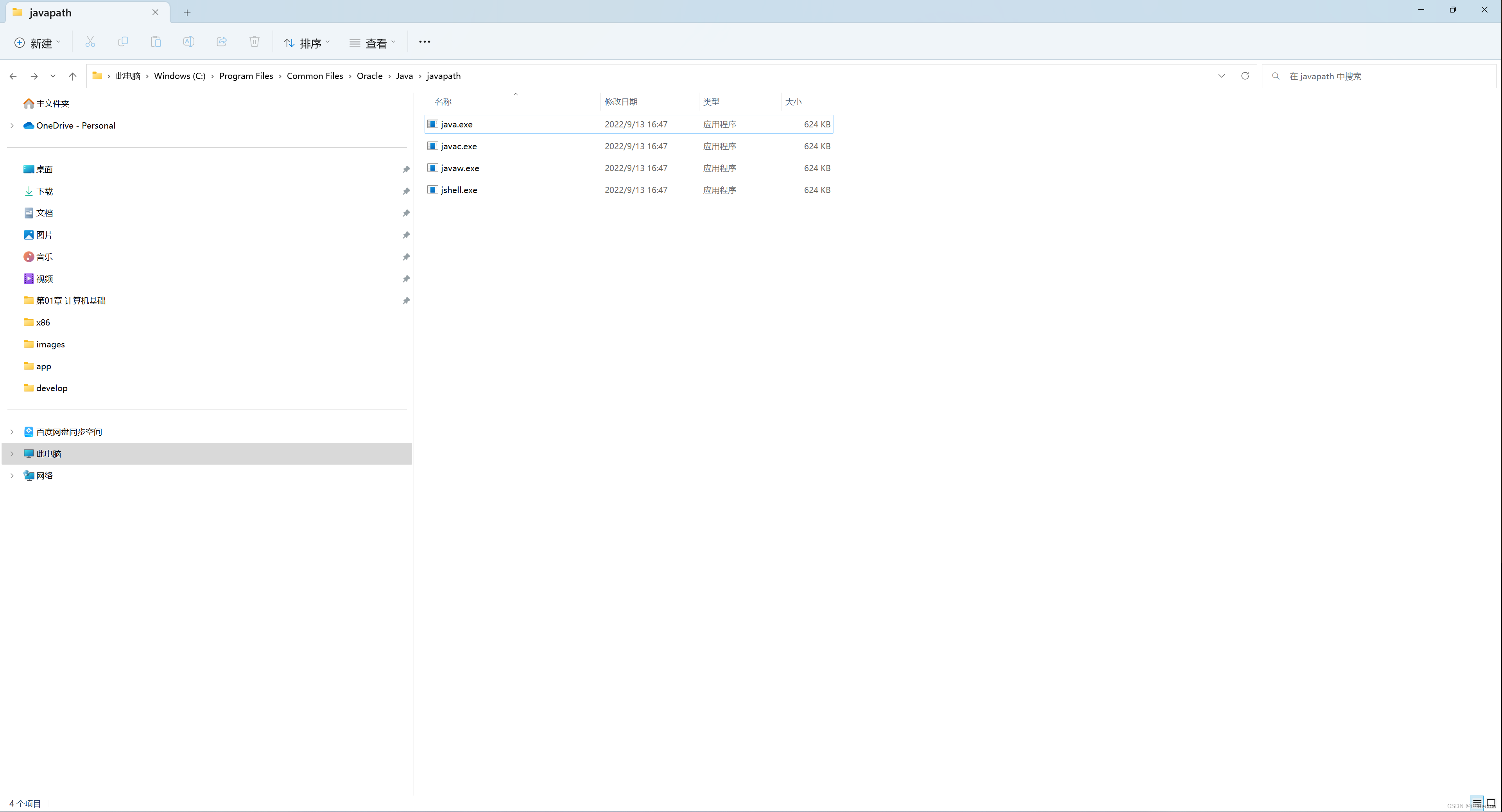Focus the 在 javapath 中搜索 search box

1379,76
